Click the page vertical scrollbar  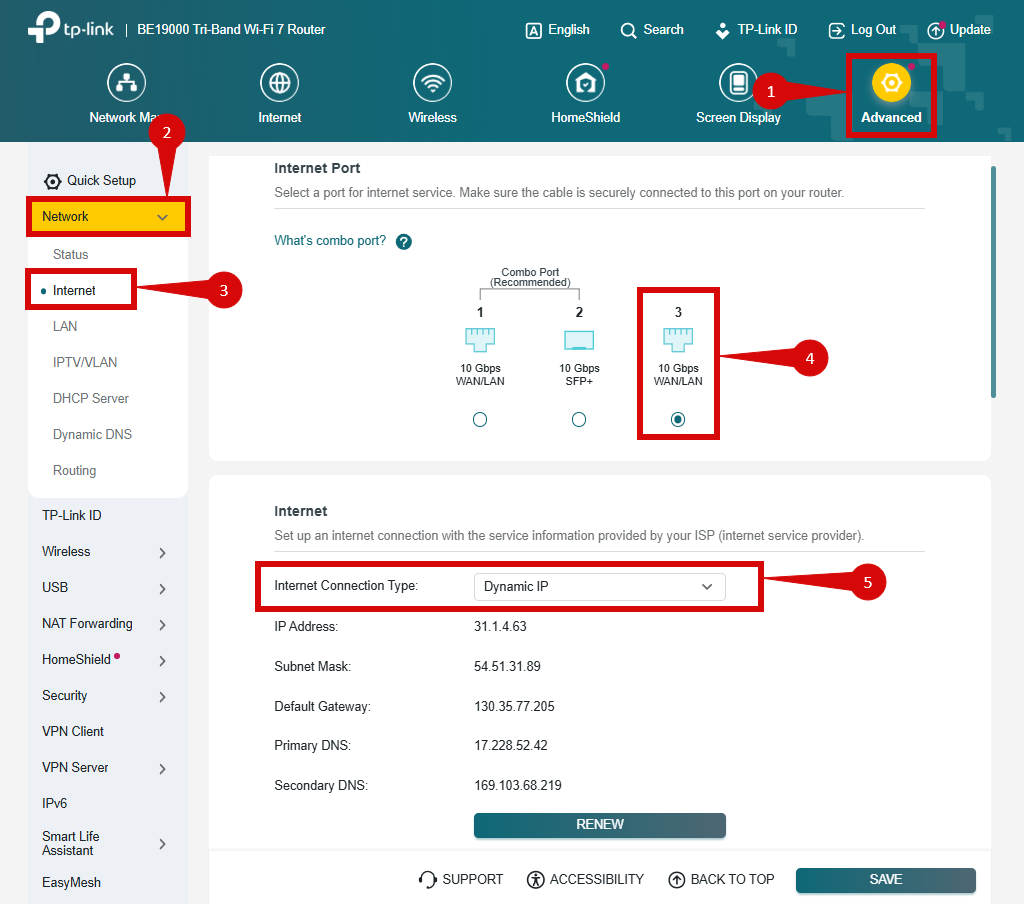click(993, 282)
